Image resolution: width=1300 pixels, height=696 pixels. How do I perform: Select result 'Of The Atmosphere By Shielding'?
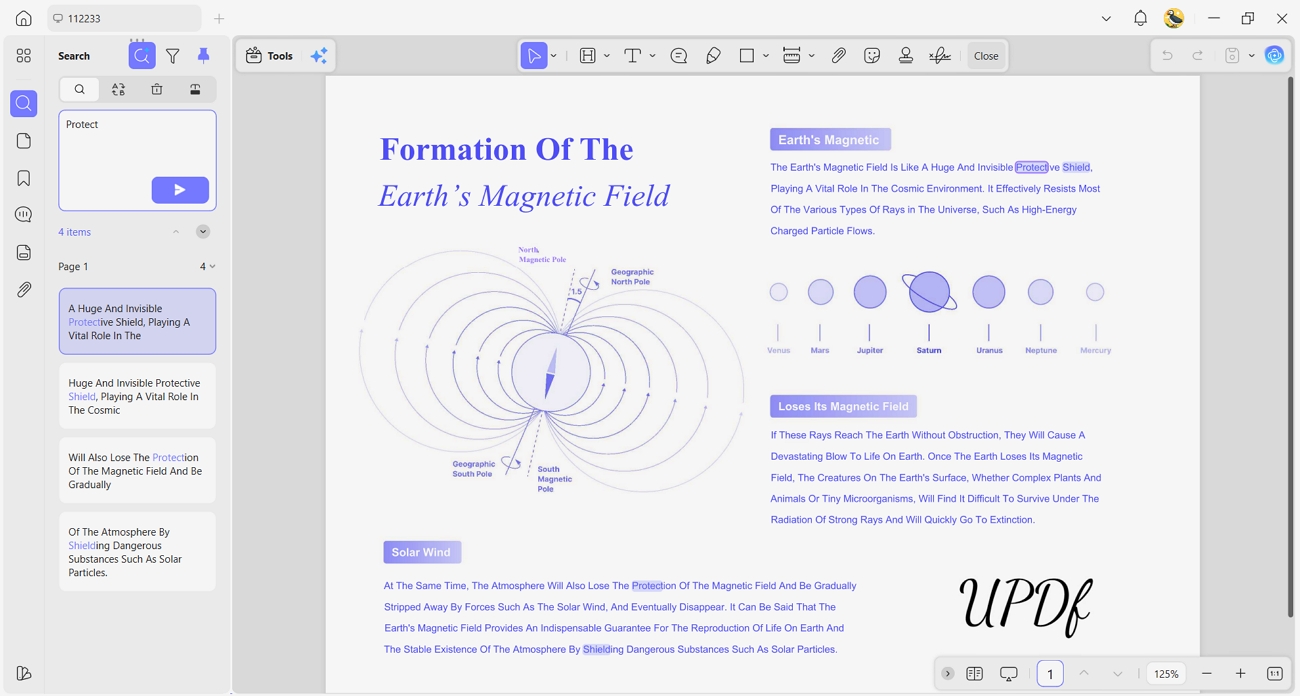pos(137,552)
